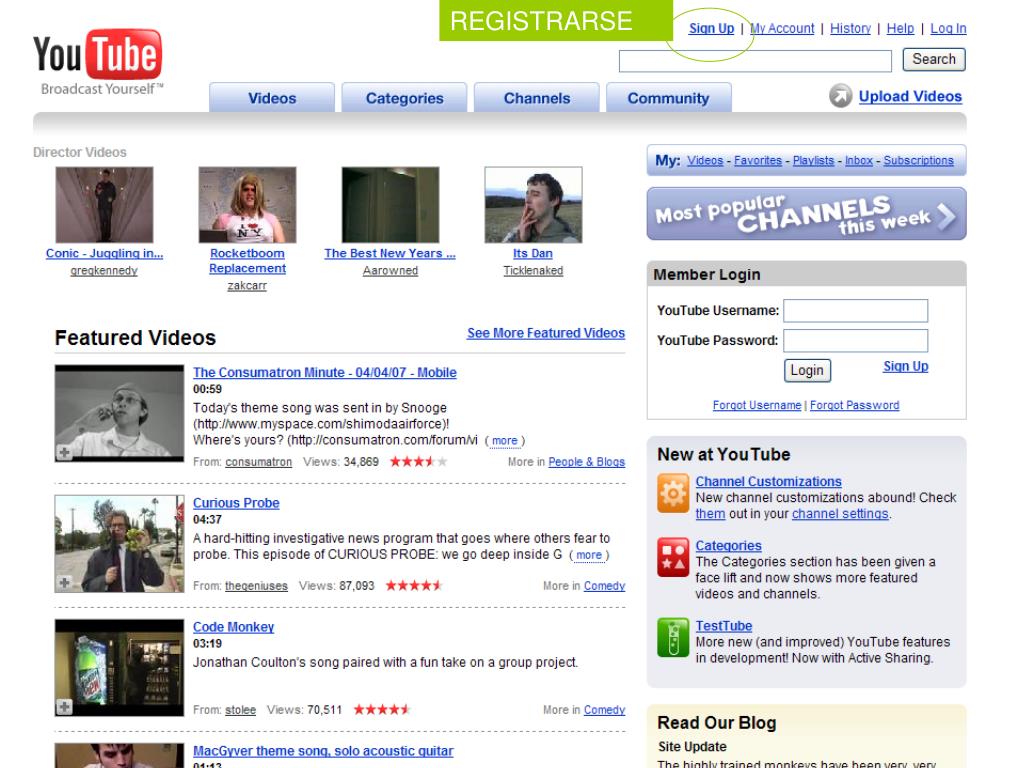This screenshot has width=1024, height=768.
Task: Click the red Categories shapes icon
Action: click(673, 557)
